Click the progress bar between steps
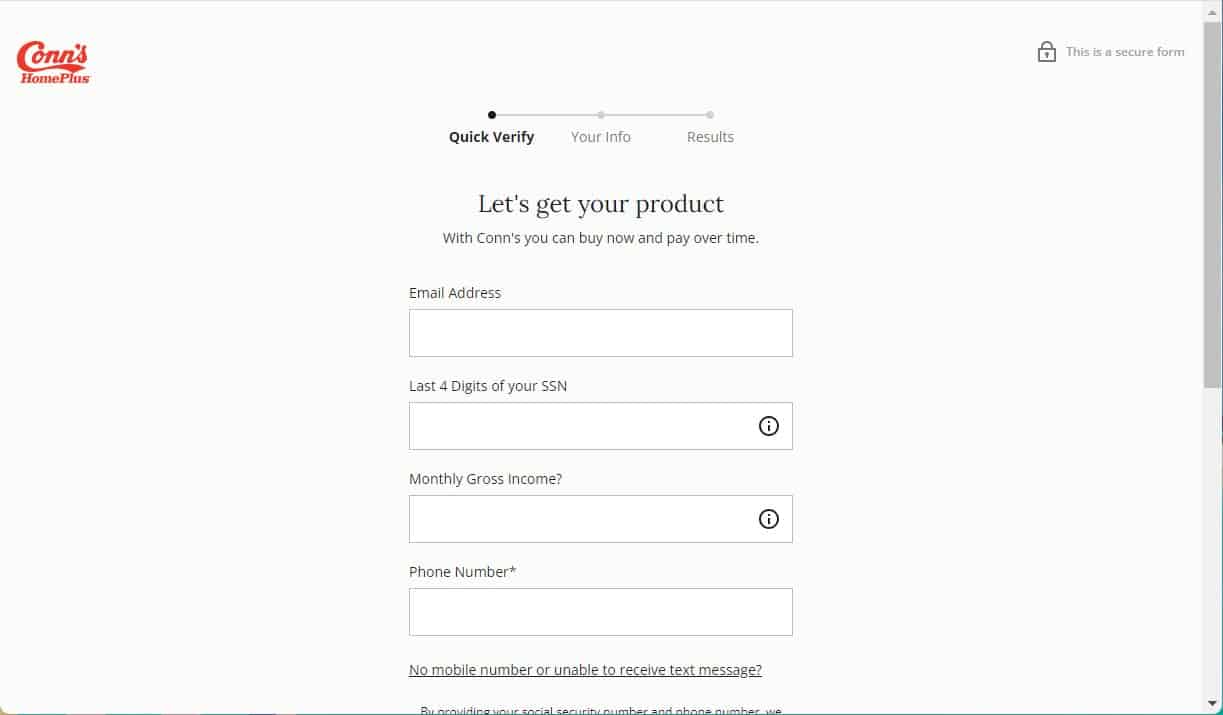Screen dimensions: 1223x715 [545, 115]
